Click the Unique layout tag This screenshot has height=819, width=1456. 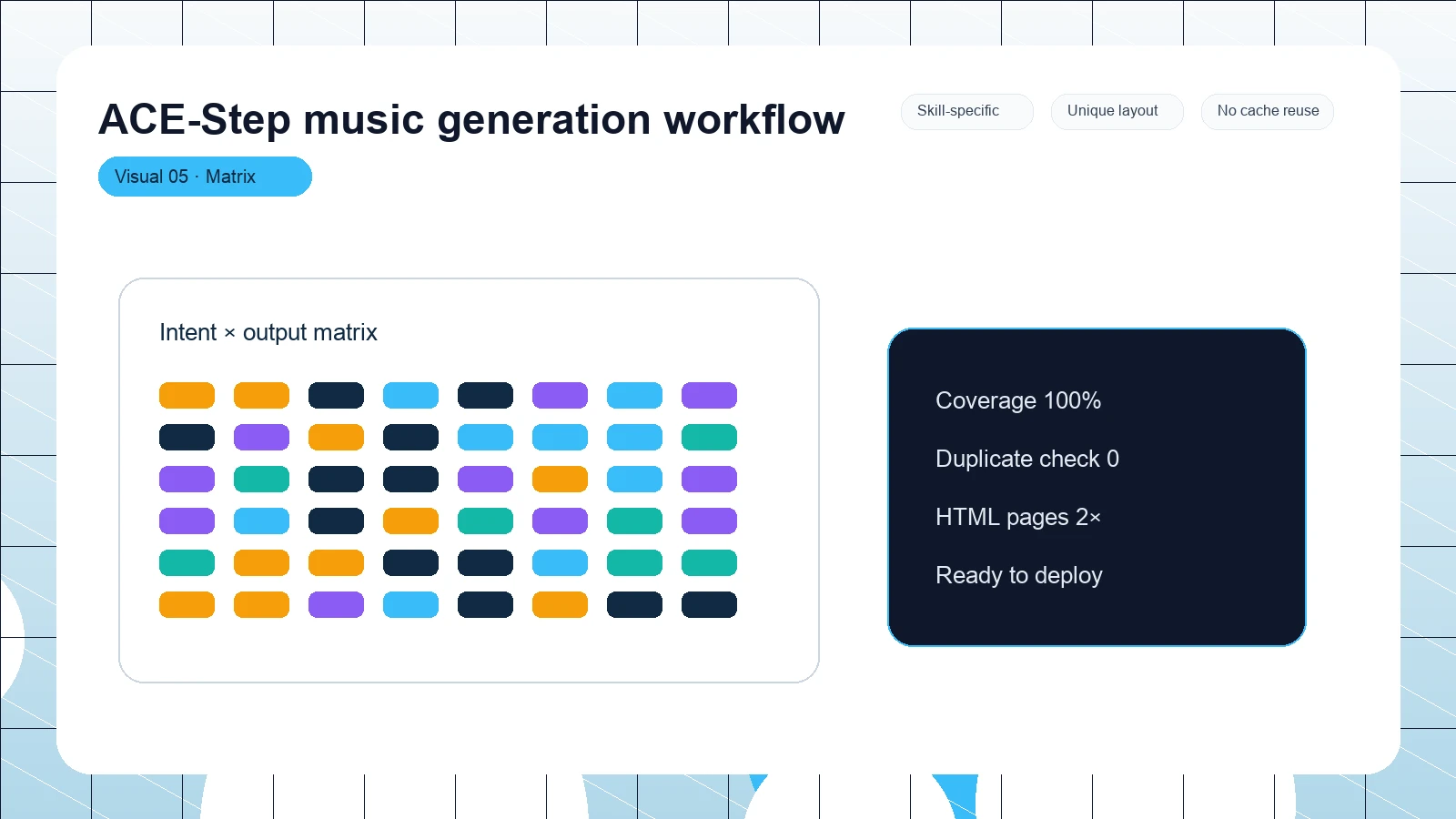[1117, 111]
